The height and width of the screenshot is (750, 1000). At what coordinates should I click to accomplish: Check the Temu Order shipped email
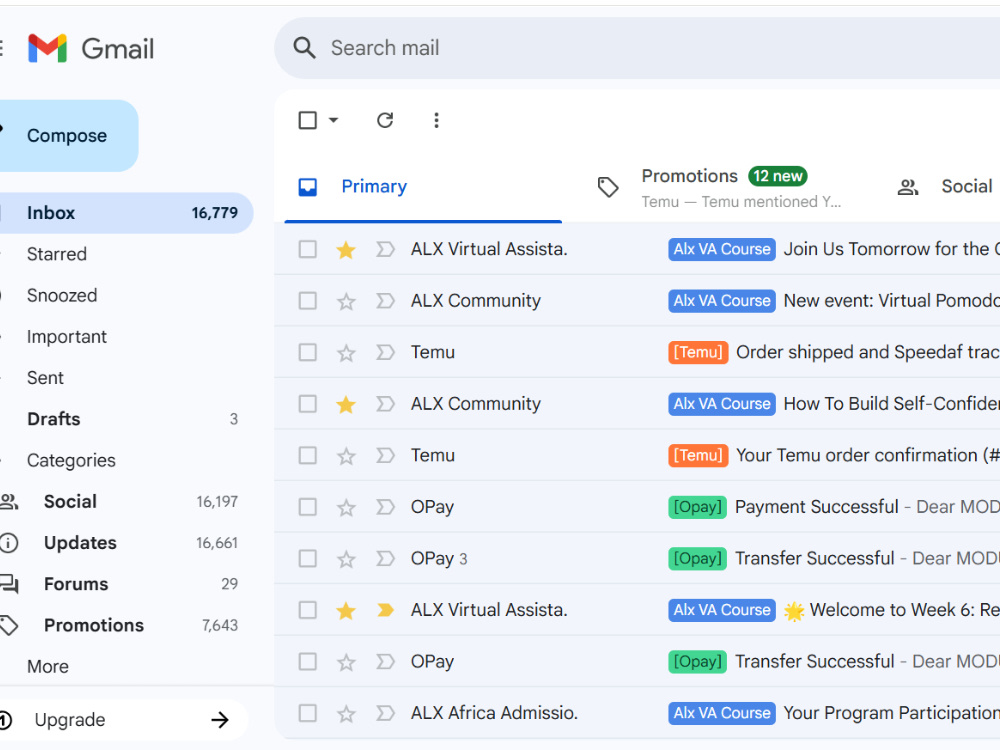[x=307, y=353]
